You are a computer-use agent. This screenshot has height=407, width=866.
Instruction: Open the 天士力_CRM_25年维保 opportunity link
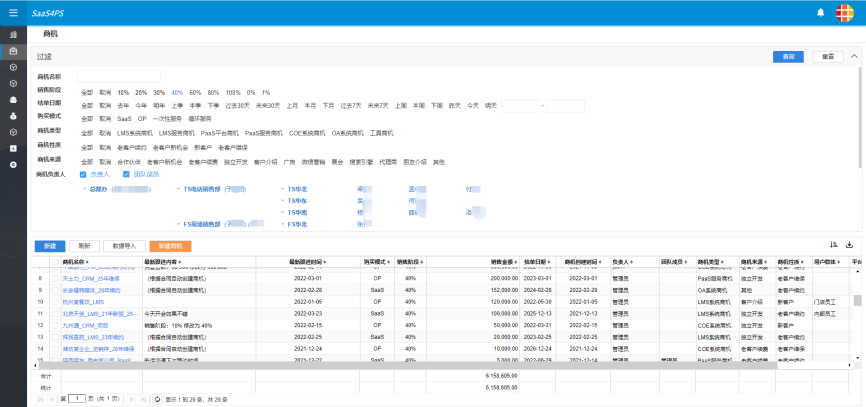[91, 278]
